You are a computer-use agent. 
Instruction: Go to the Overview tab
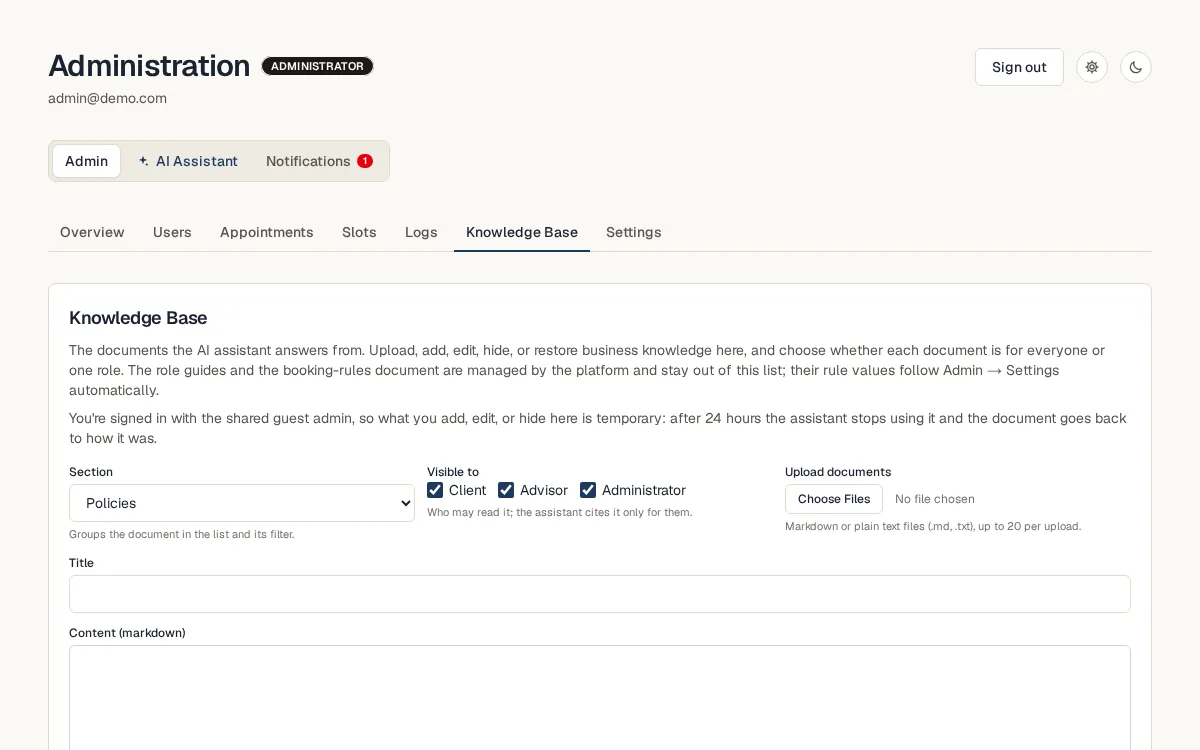tap(92, 232)
